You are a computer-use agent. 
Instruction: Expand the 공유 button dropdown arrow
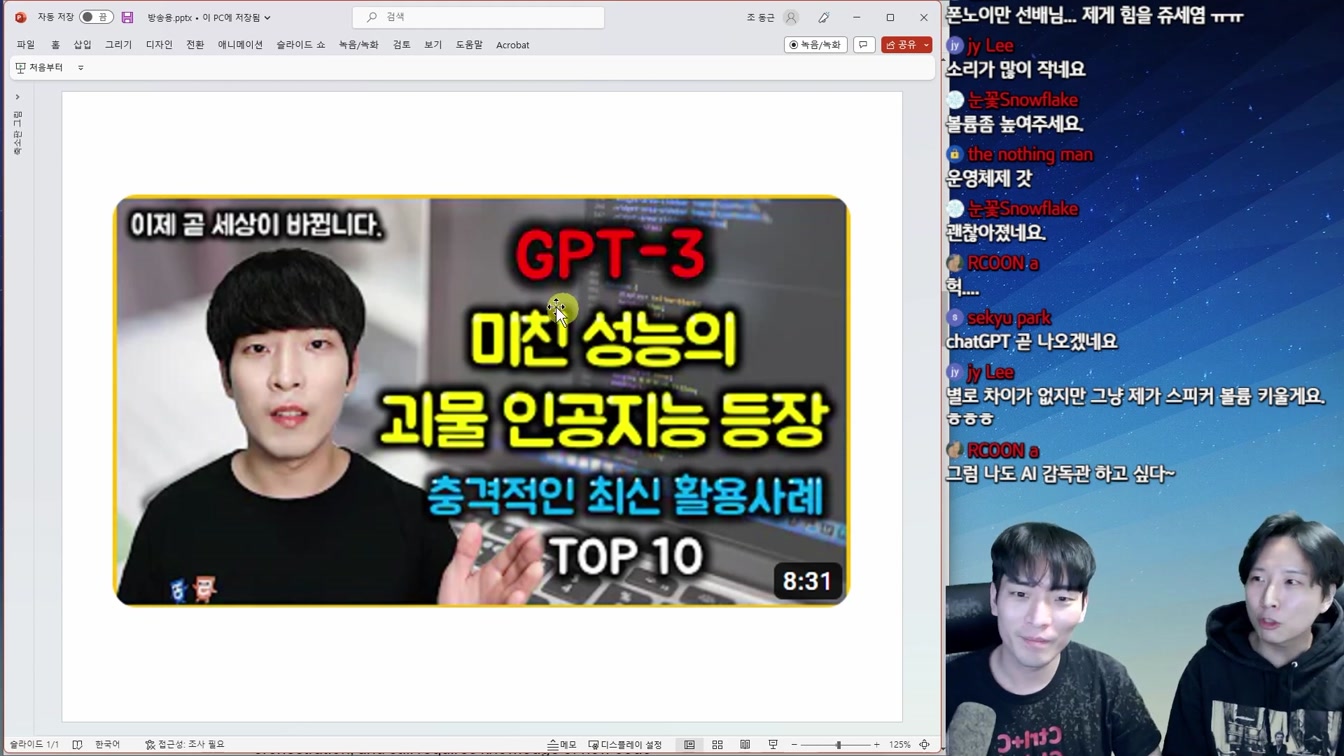[x=927, y=45]
